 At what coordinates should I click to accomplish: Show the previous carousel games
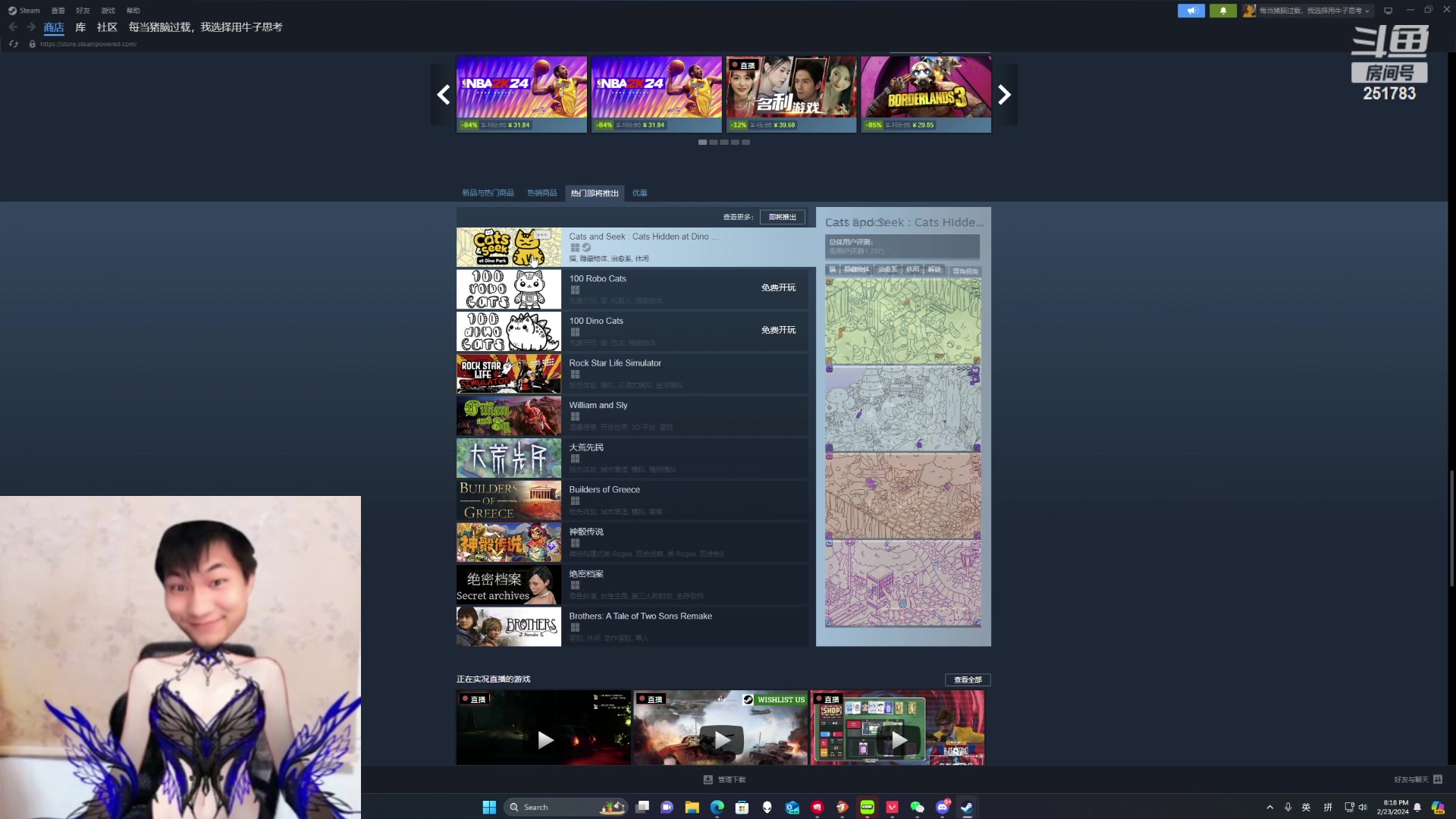coord(444,95)
